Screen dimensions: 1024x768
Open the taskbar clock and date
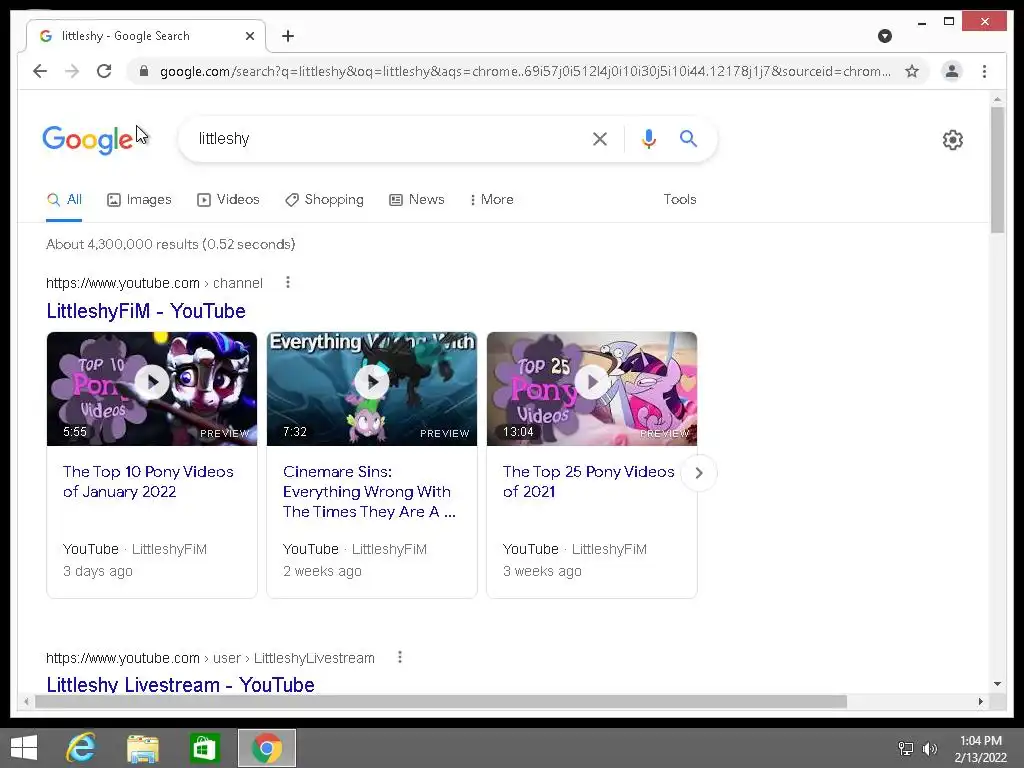(x=980, y=749)
